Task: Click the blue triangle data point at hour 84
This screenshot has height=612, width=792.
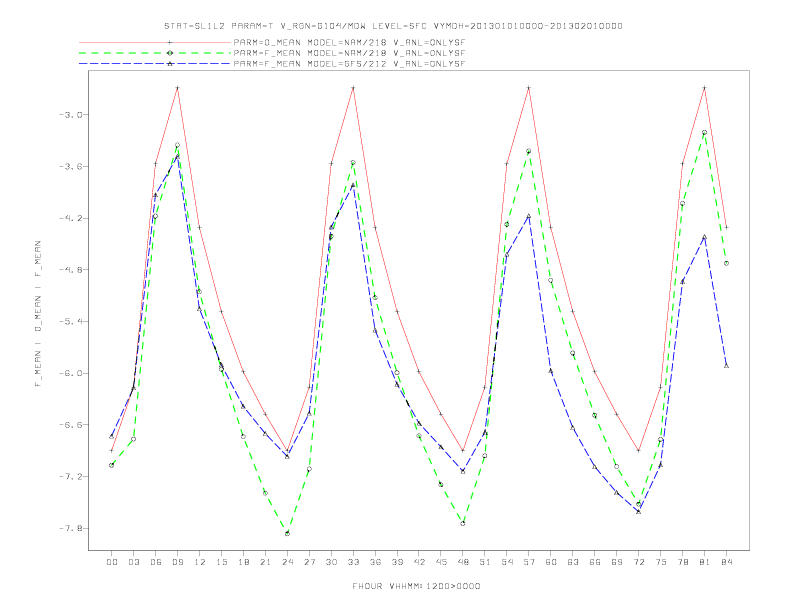Action: [726, 366]
